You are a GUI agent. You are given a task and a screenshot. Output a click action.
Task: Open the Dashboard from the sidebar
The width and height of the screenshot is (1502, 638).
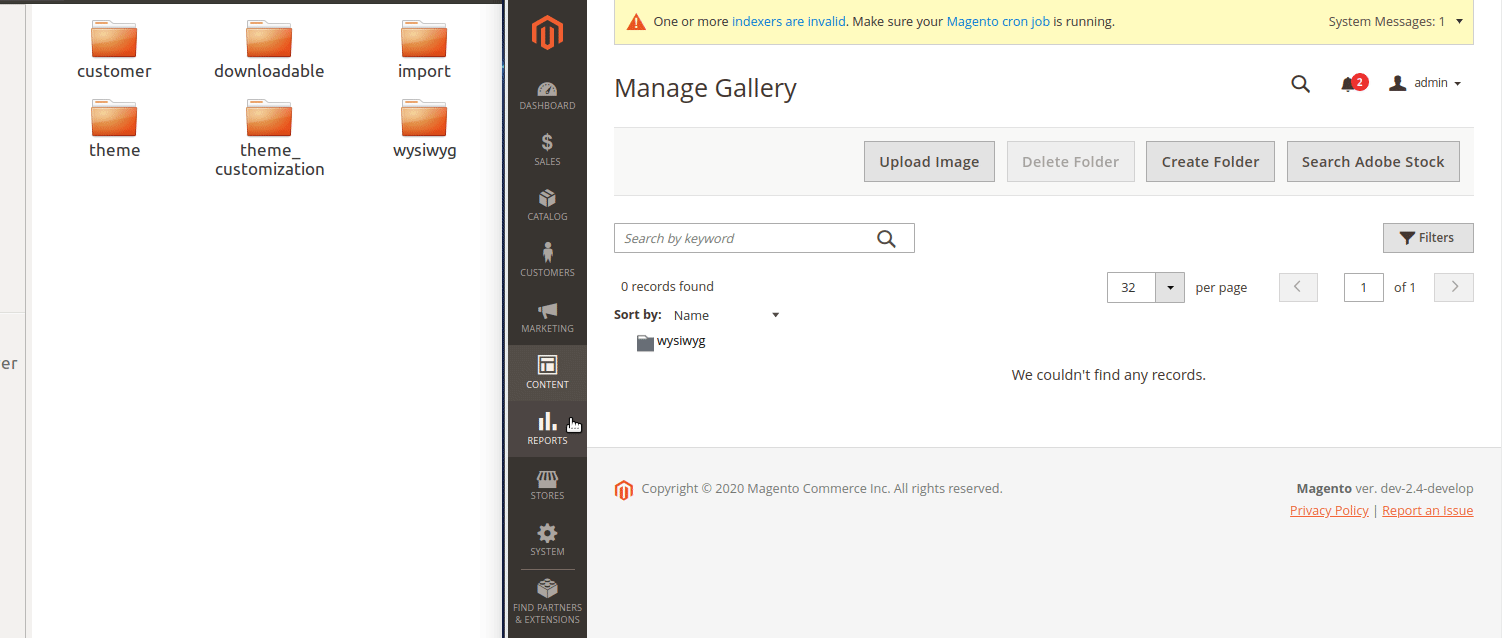tap(547, 95)
